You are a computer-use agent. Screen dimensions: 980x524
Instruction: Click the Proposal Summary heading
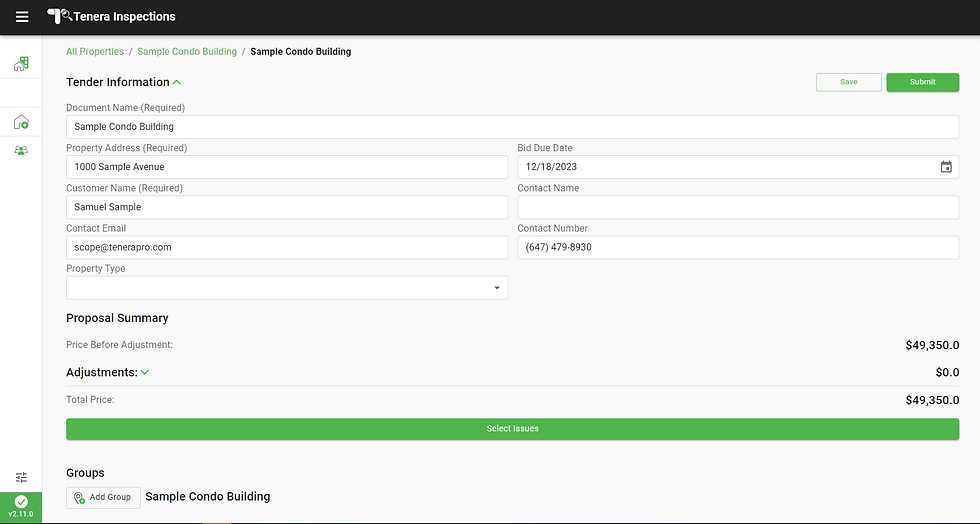point(118,318)
